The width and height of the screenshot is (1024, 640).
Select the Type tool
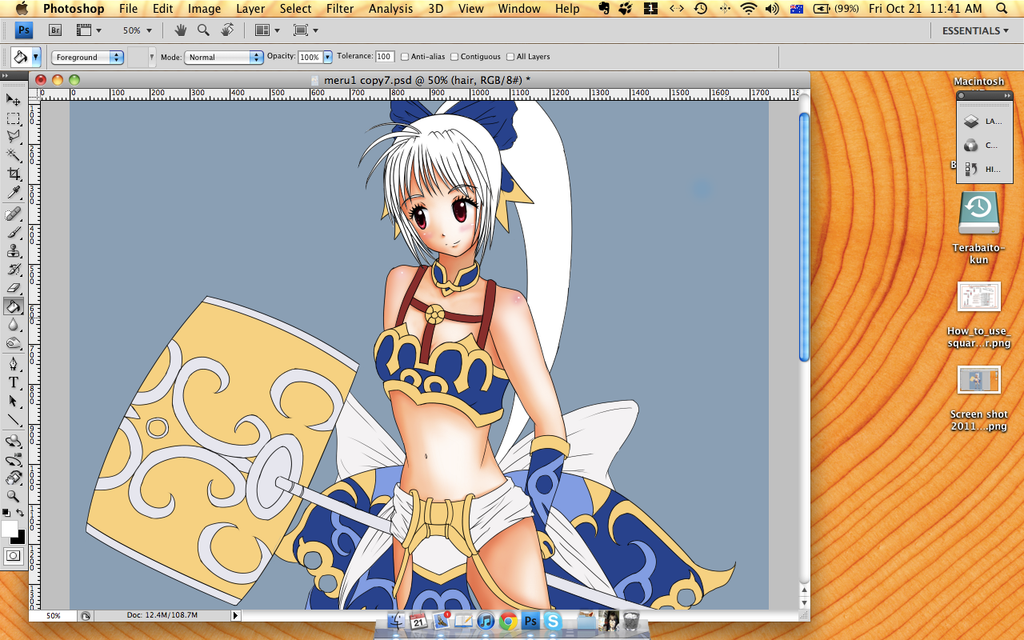pos(13,383)
